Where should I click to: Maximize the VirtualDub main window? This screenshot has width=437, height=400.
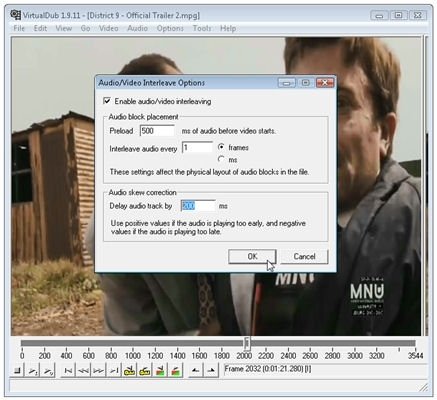tap(398, 15)
